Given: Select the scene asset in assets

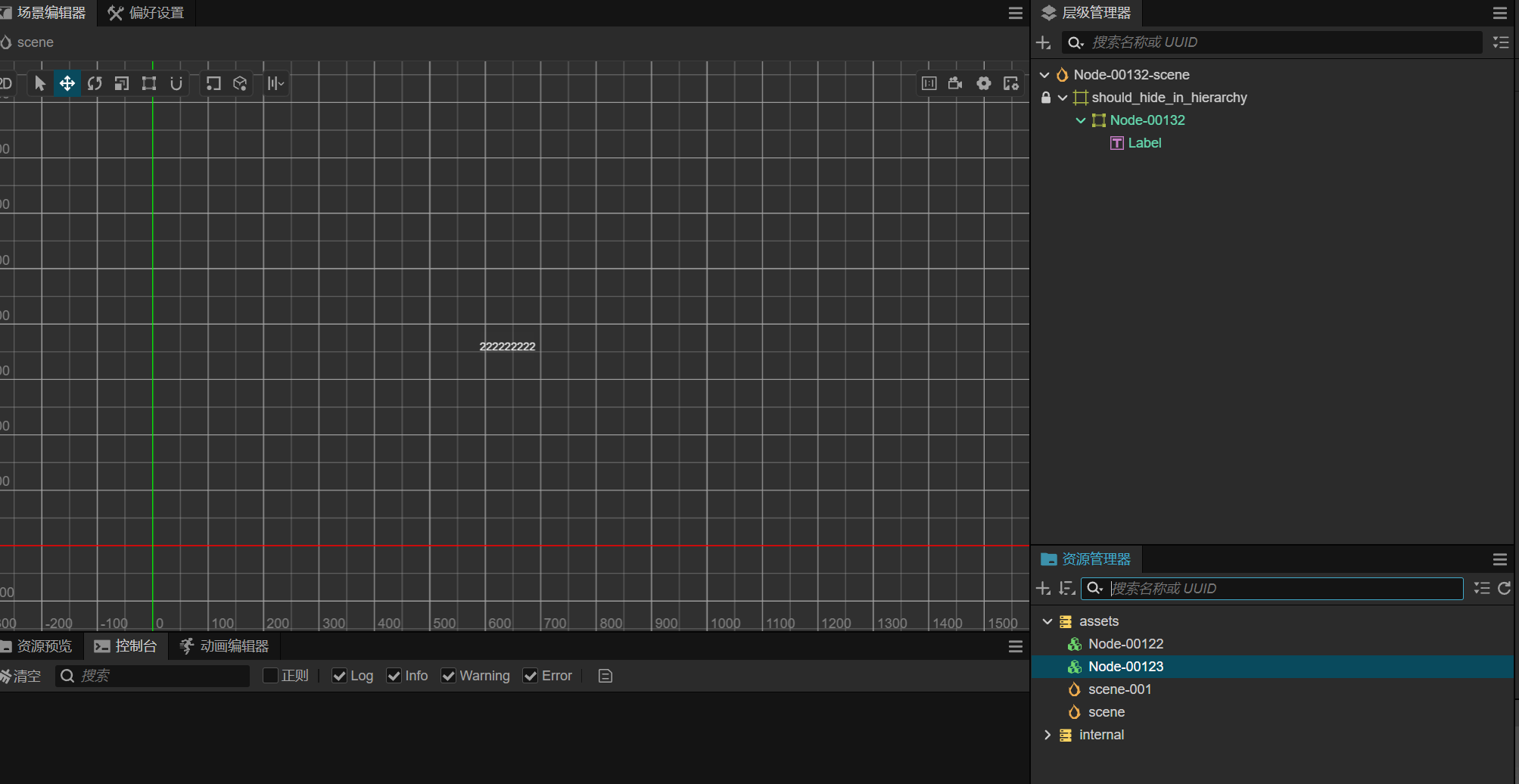Looking at the screenshot, I should (1272, 712).
